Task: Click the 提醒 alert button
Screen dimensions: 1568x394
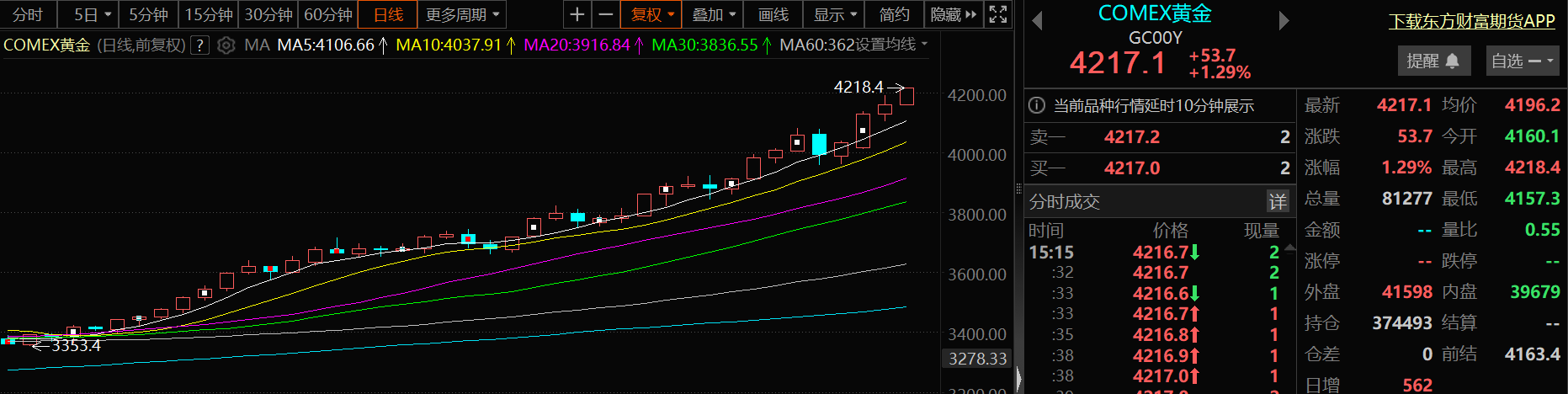Action: click(x=1432, y=61)
